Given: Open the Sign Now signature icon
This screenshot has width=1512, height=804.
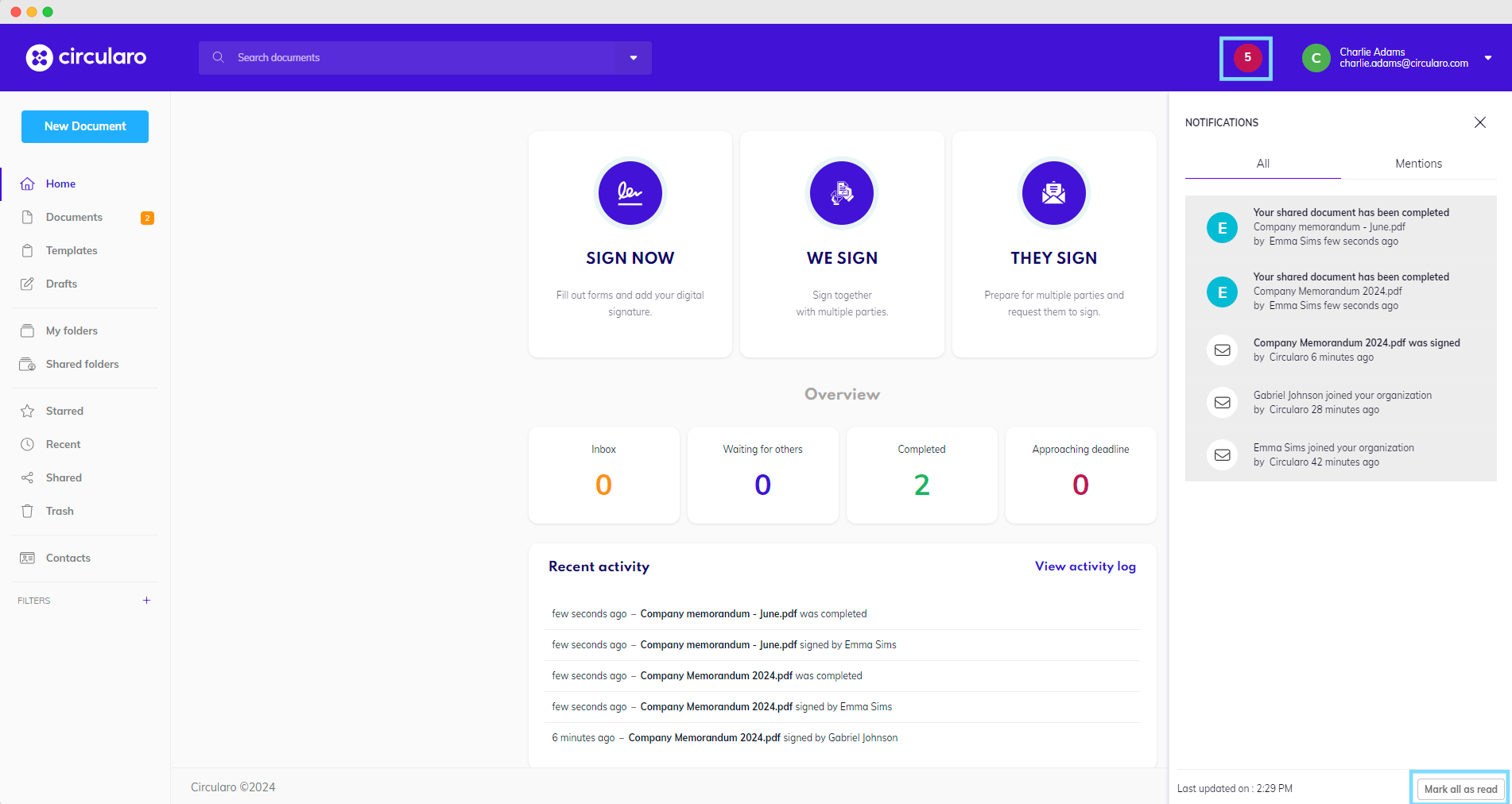Looking at the screenshot, I should click(x=630, y=193).
